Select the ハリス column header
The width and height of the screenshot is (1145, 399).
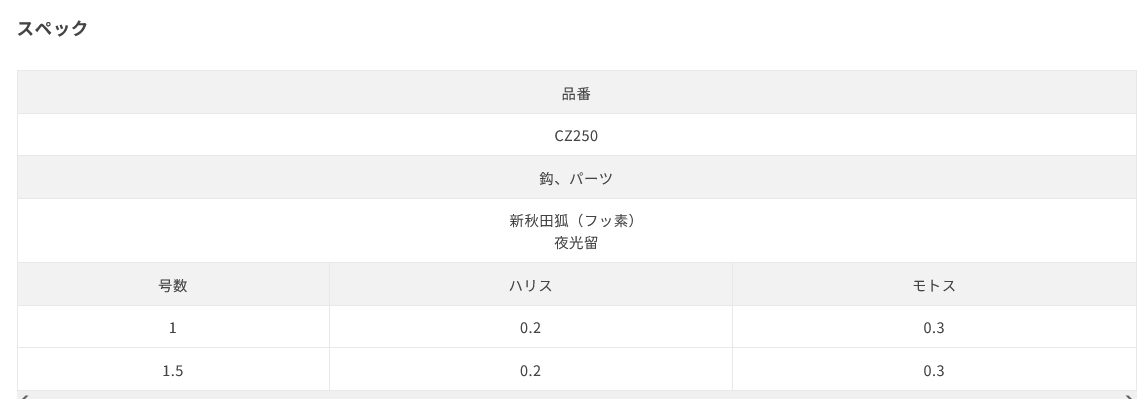coord(531,285)
